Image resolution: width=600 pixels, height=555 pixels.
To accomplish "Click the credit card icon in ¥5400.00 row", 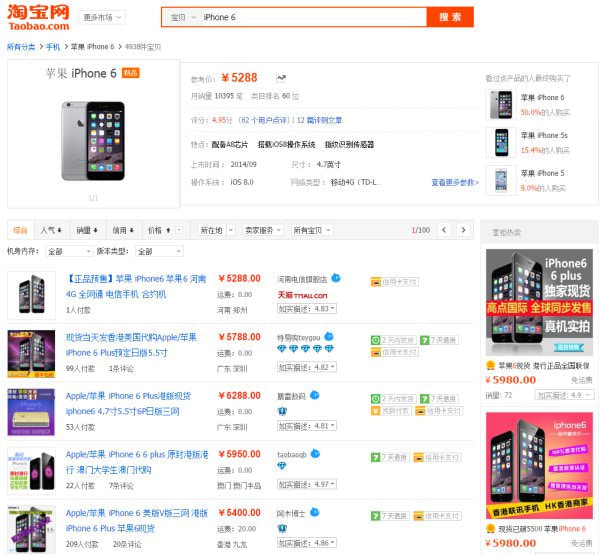I will pyautogui.click(x=419, y=516).
